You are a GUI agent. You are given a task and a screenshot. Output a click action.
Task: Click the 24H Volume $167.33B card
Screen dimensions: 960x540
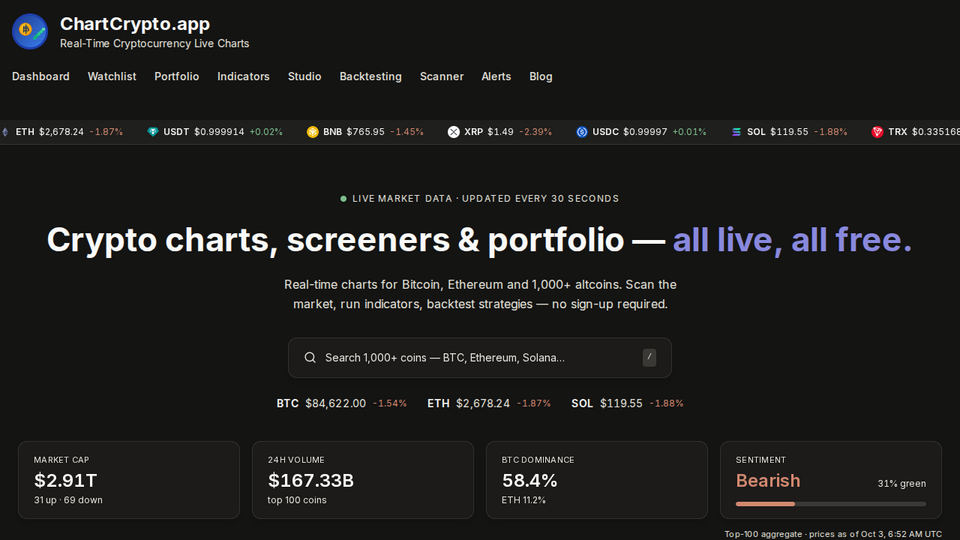tap(362, 480)
